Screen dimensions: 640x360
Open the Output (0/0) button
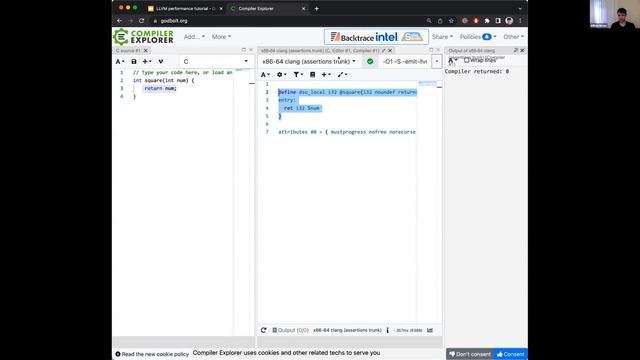(x=290, y=330)
